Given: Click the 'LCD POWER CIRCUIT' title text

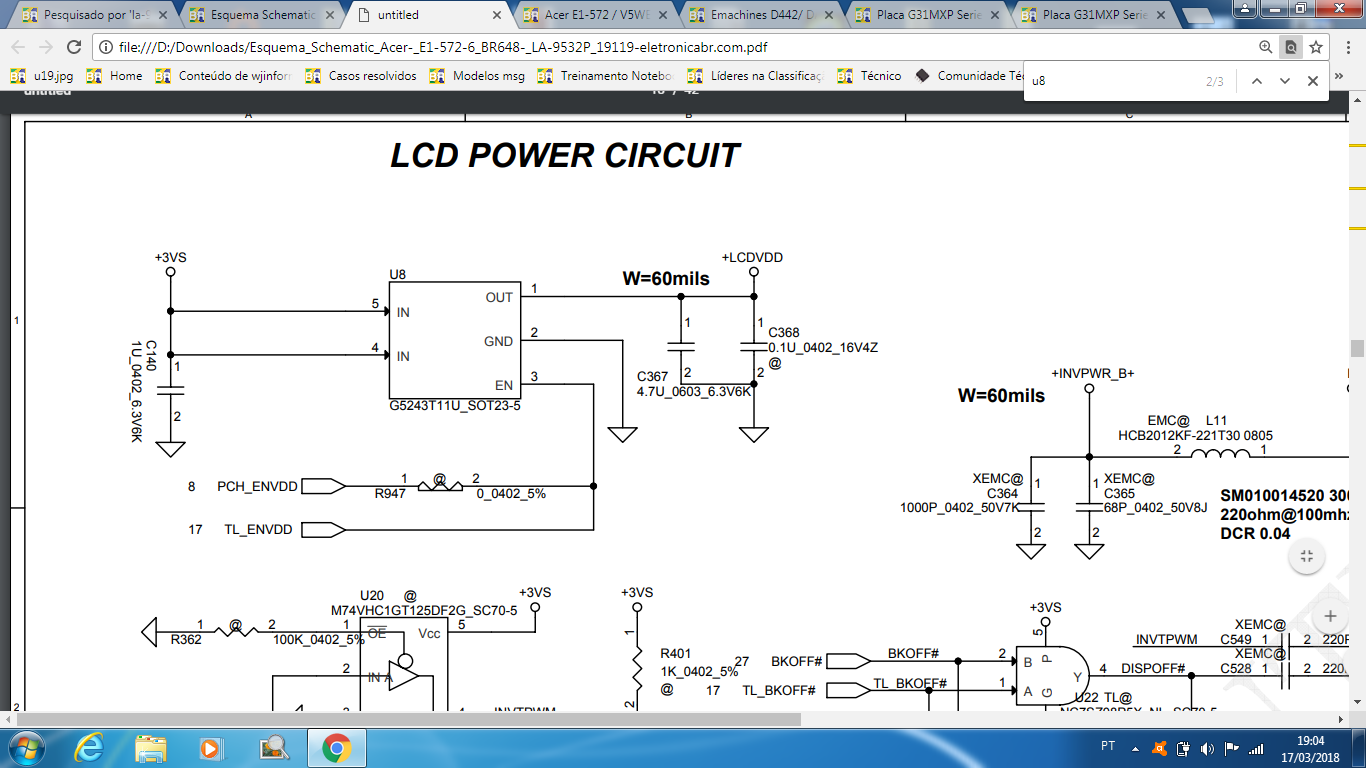Looking at the screenshot, I should (x=564, y=156).
